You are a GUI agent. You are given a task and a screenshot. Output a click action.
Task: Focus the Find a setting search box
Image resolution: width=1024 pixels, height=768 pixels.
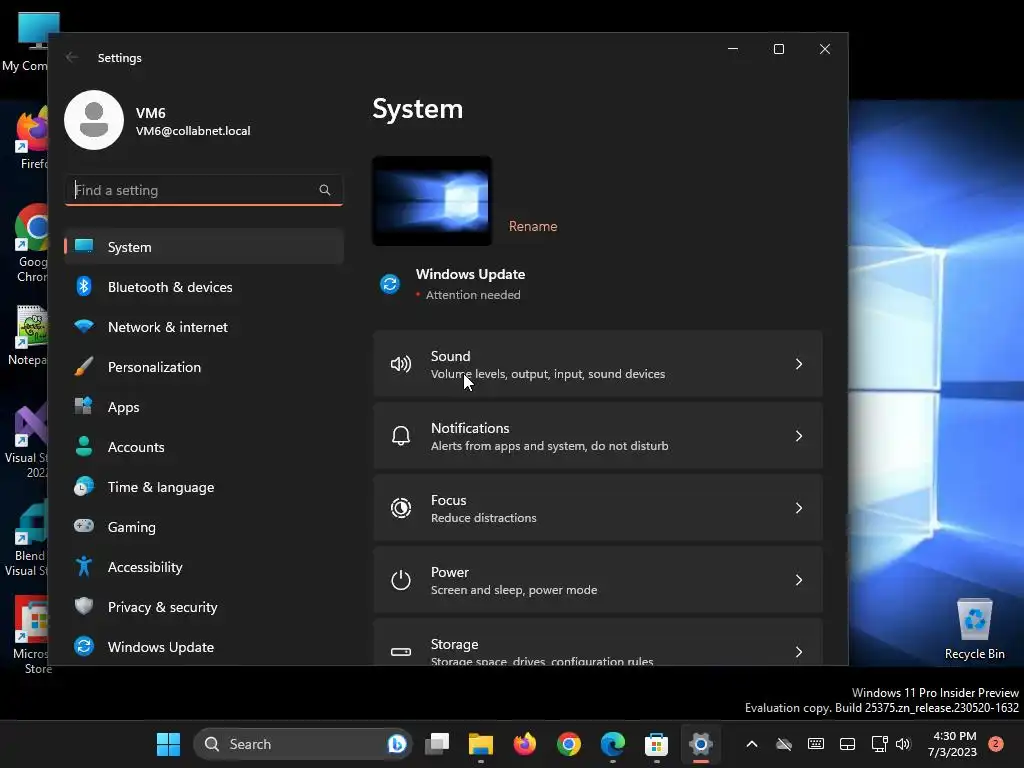click(204, 190)
